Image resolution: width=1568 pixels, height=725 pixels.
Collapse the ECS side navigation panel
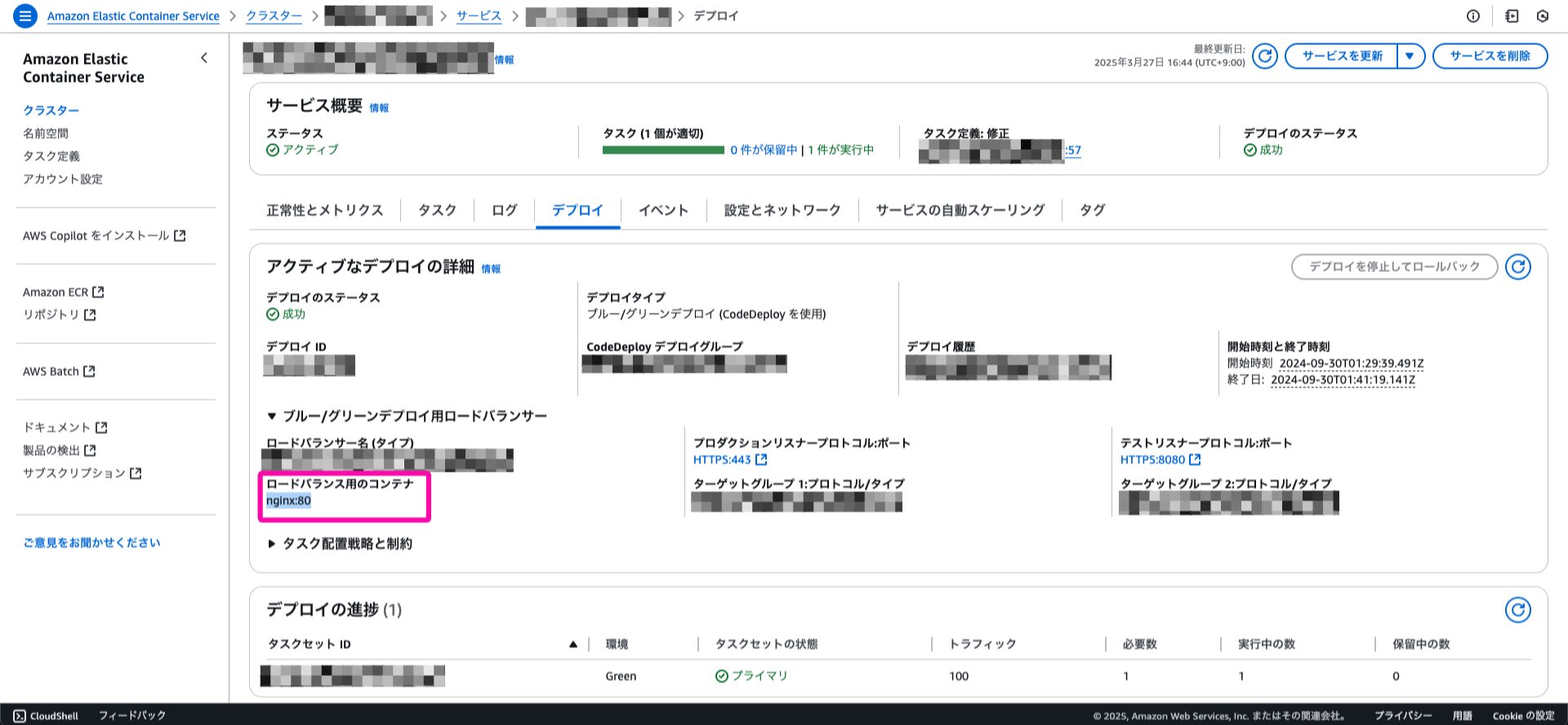204,58
